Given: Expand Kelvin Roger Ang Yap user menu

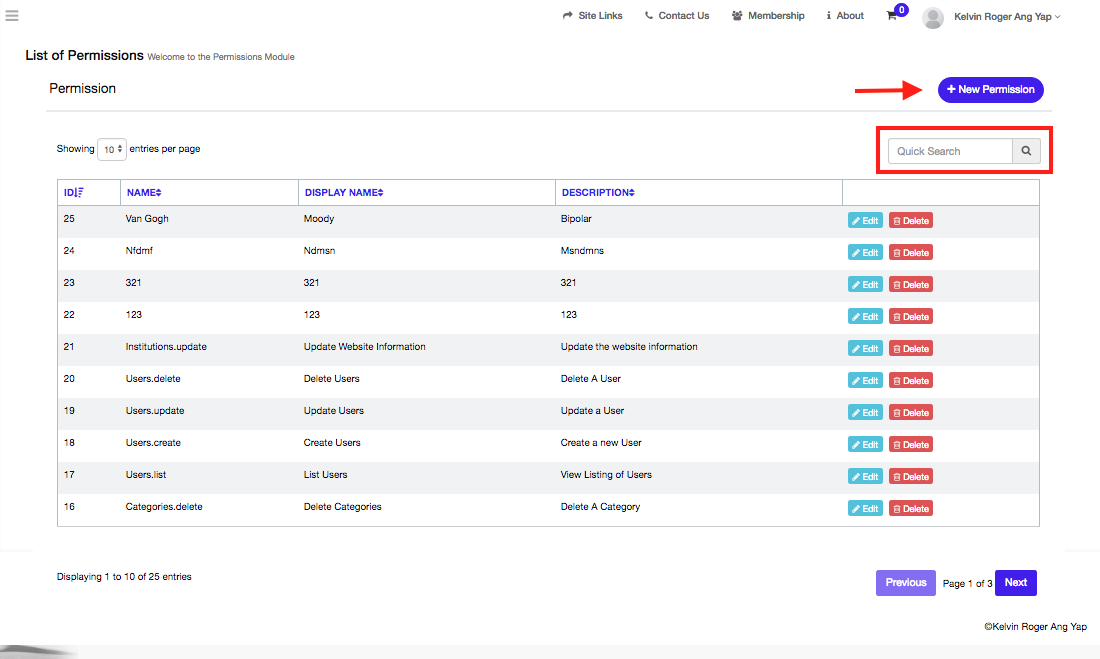Looking at the screenshot, I should coord(1007,17).
